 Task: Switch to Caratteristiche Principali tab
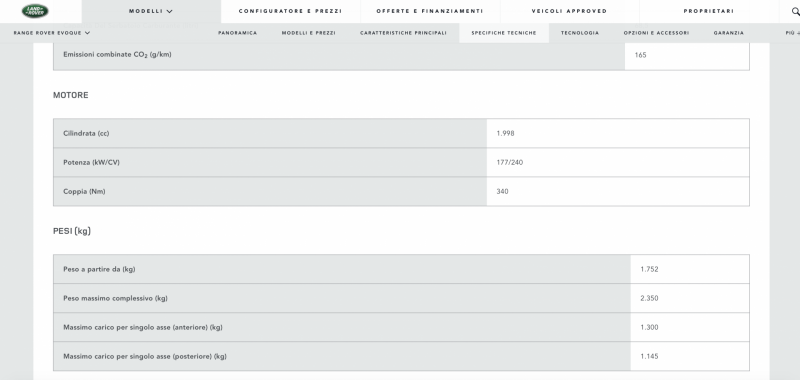pyautogui.click(x=404, y=33)
